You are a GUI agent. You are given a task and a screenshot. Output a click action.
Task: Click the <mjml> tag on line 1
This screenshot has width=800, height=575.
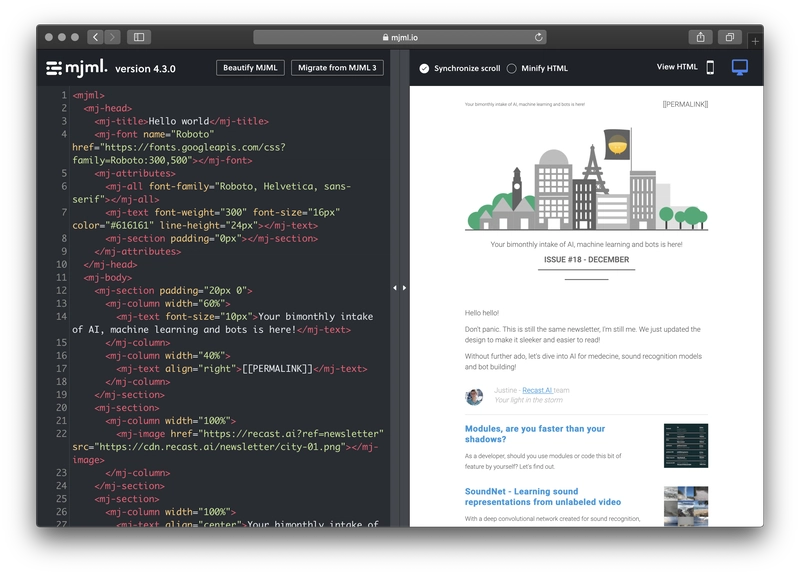click(x=88, y=95)
